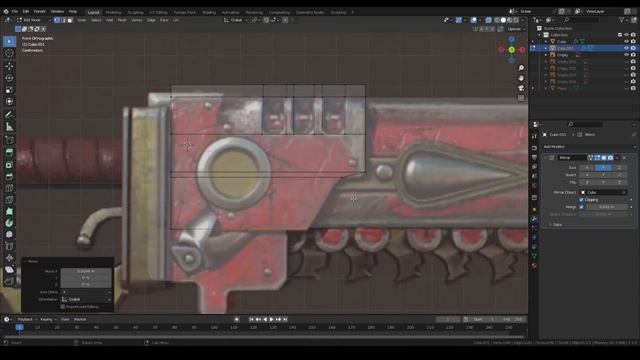640x360 pixels.
Task: Open the Render menu
Action: (40, 11)
